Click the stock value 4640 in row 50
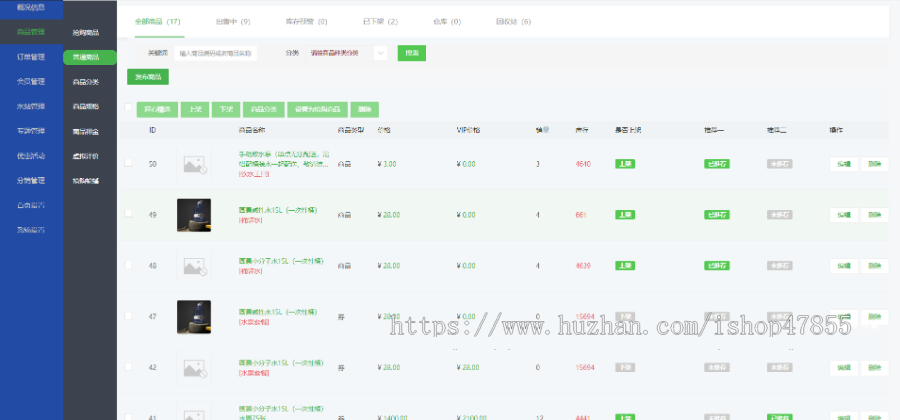 (x=583, y=164)
